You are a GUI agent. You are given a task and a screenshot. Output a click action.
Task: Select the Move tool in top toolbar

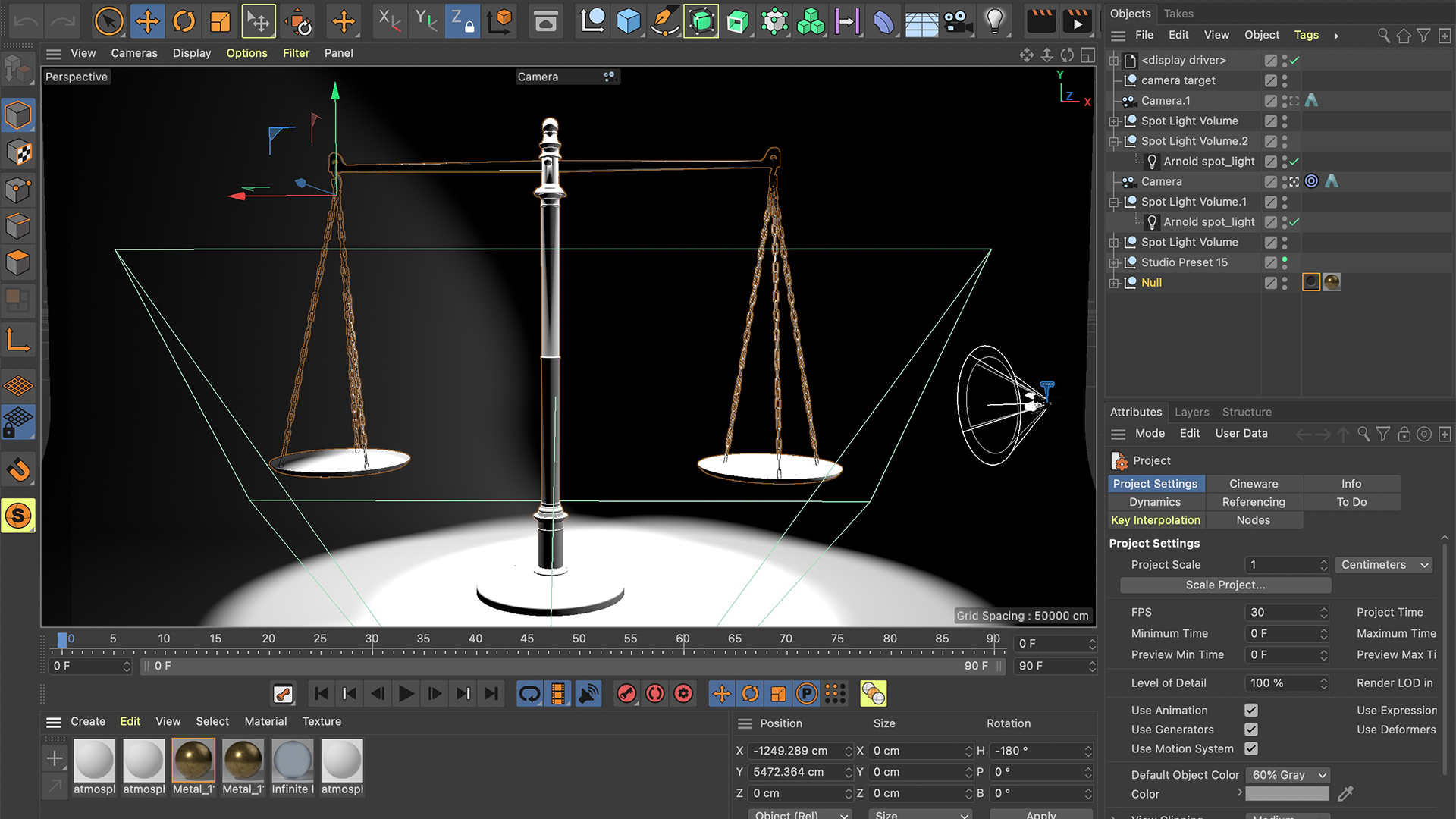point(147,21)
